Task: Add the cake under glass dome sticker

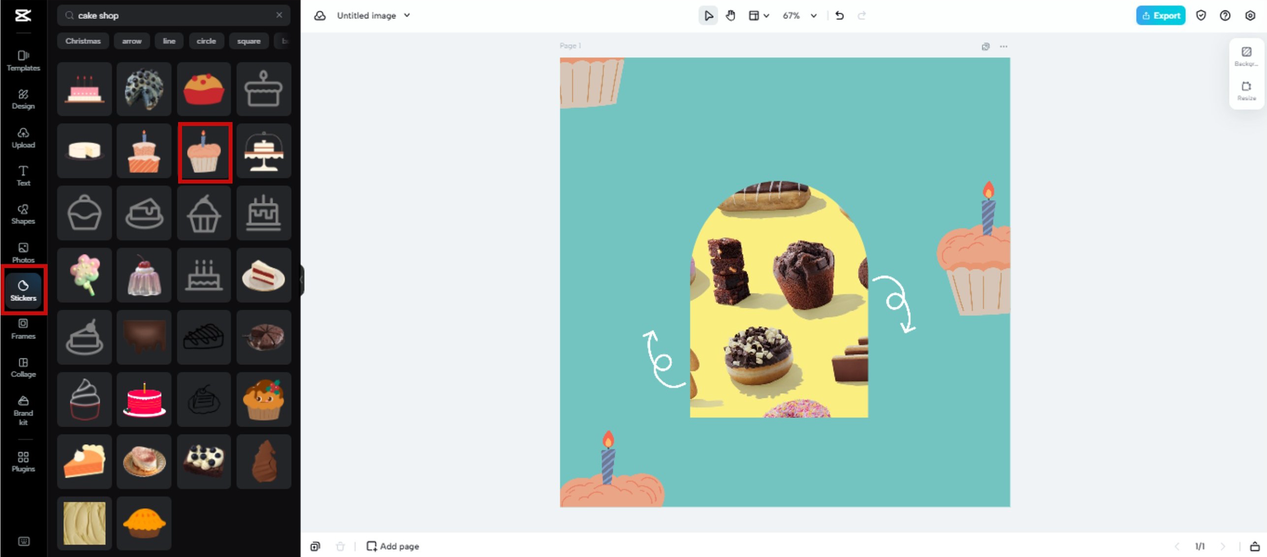Action: (x=264, y=151)
